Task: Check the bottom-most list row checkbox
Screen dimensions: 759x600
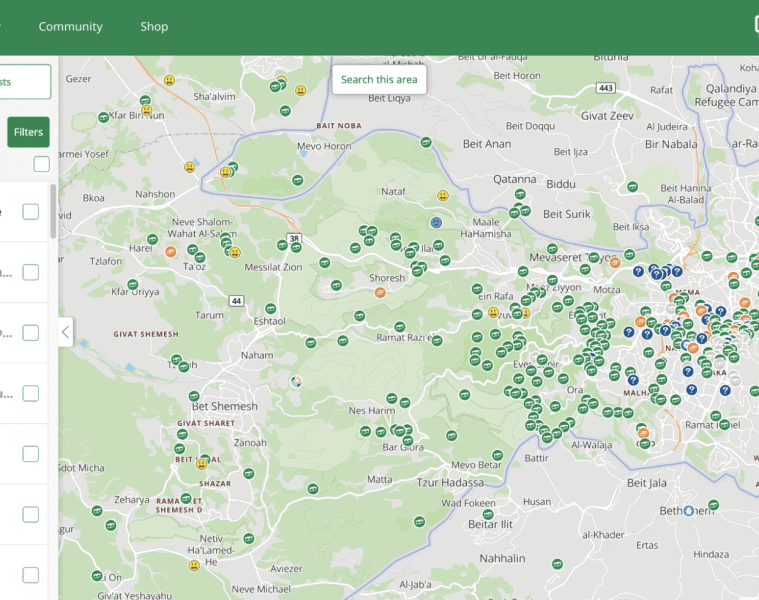Action: coord(31,575)
